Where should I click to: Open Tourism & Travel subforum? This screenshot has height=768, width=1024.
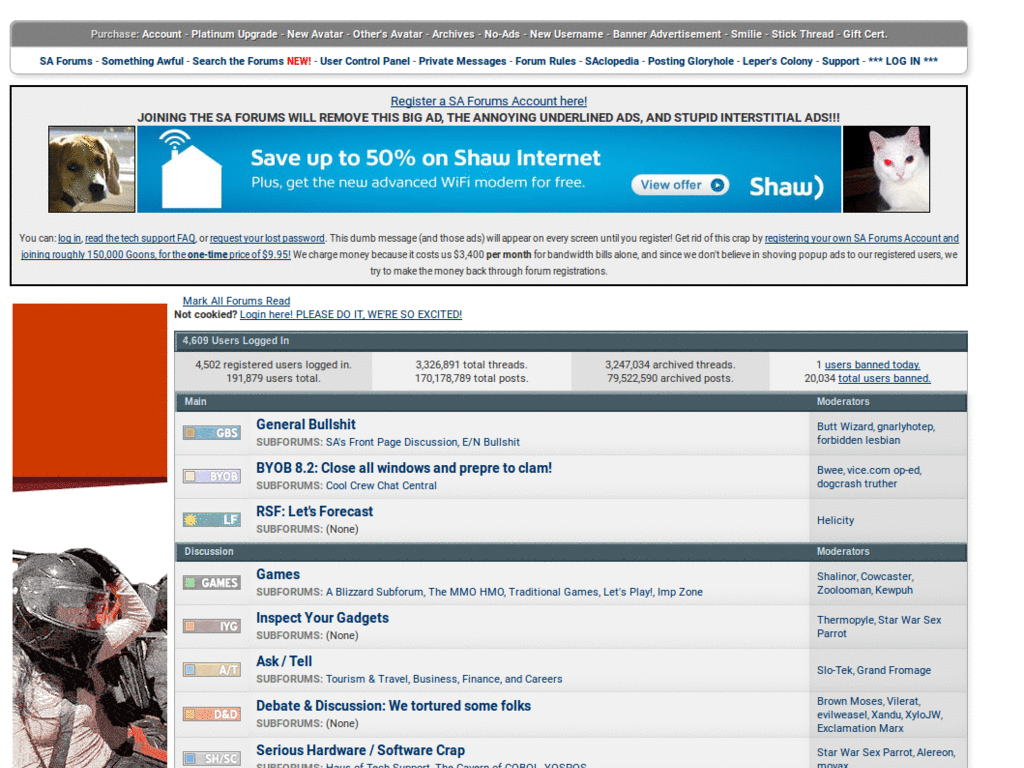tap(366, 679)
